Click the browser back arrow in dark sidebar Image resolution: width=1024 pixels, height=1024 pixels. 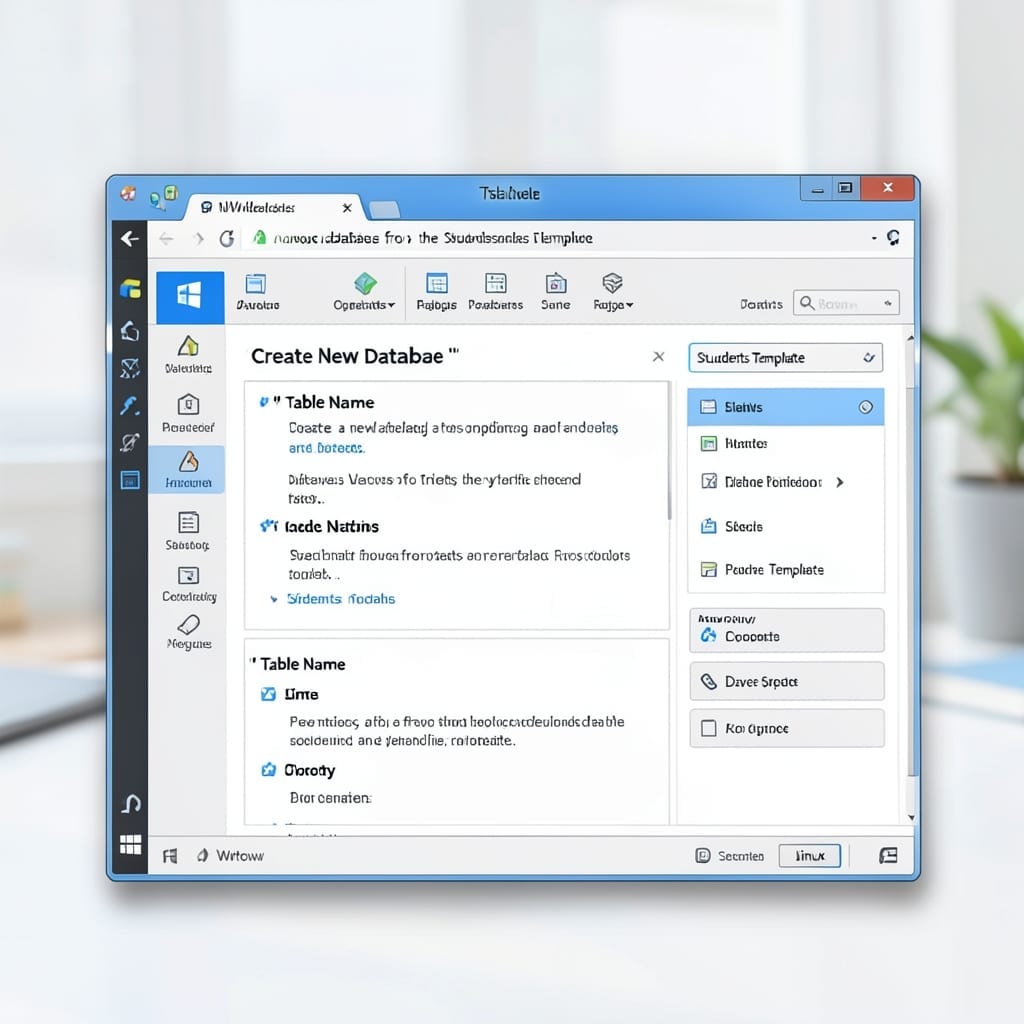(129, 239)
